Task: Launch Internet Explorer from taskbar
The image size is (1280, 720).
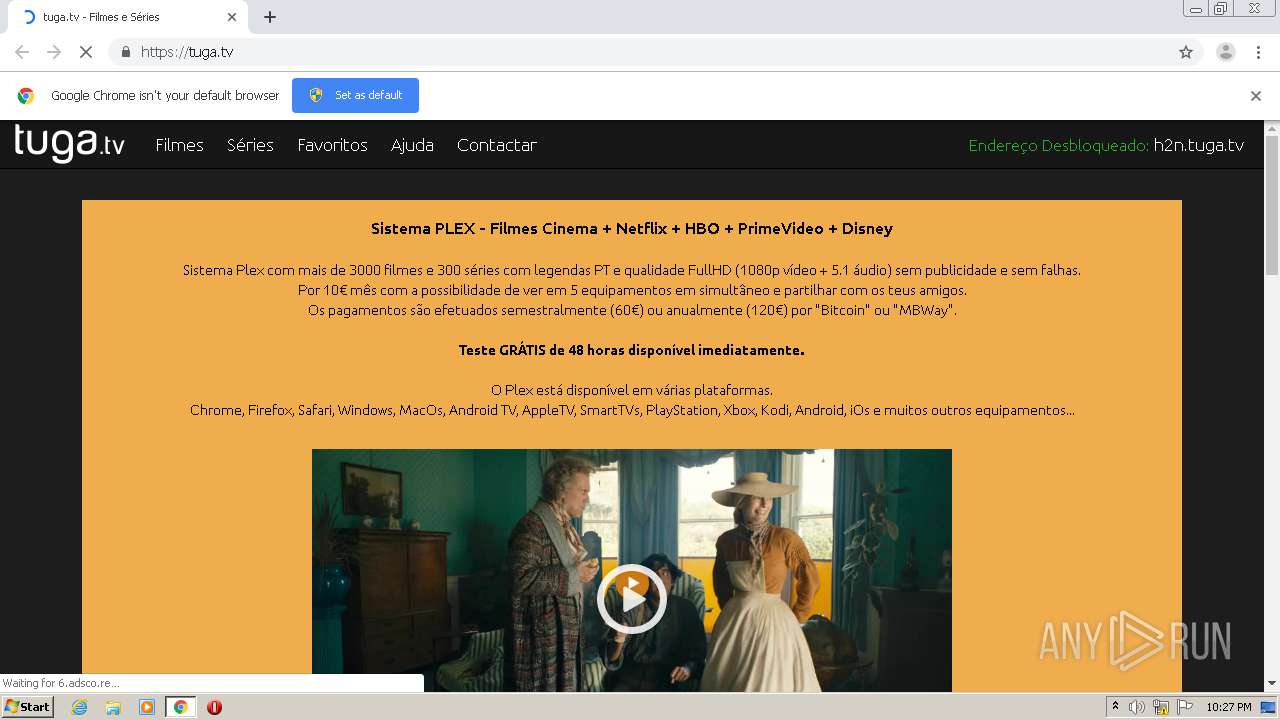Action: point(79,707)
